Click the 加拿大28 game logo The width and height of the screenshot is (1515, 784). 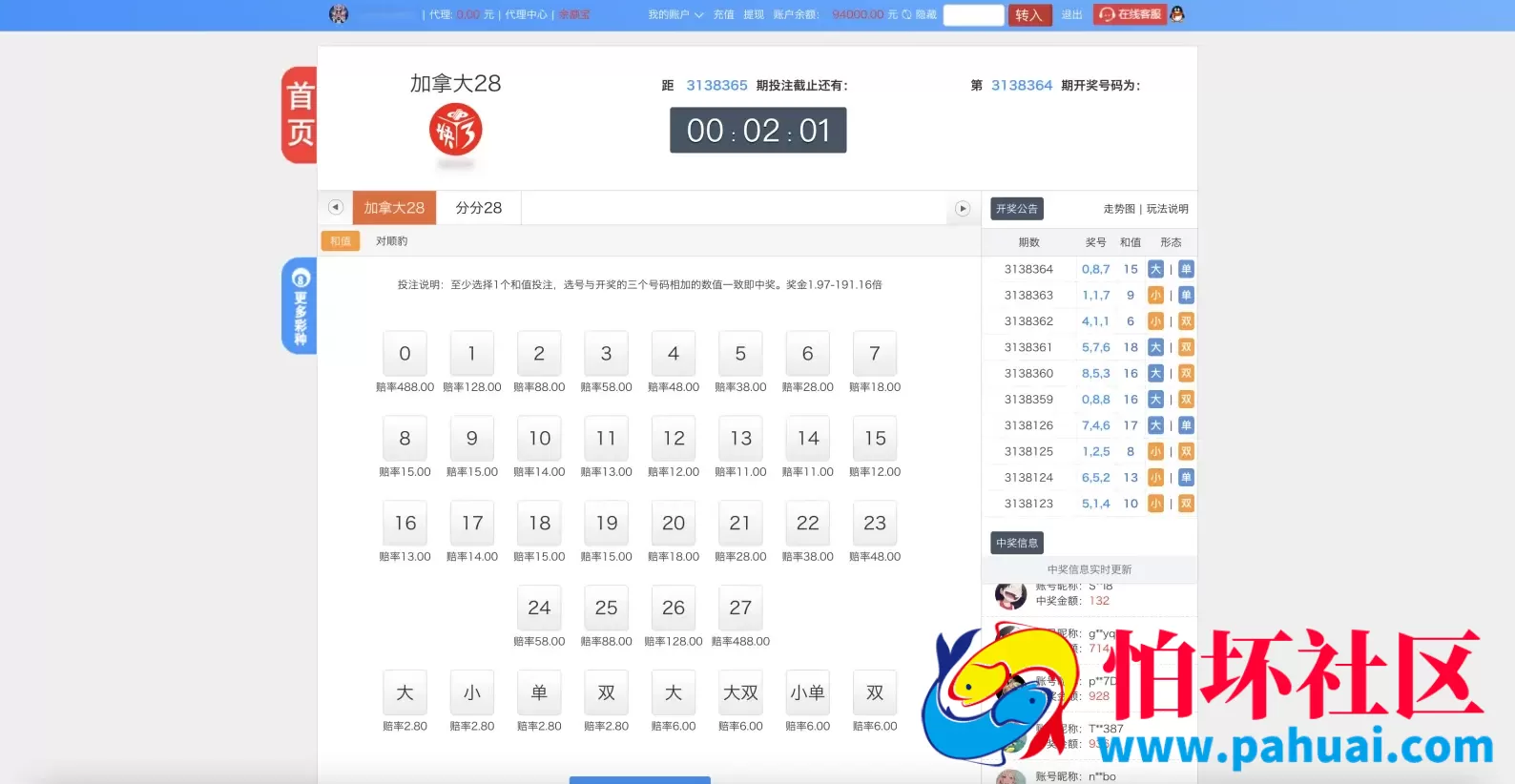[x=455, y=131]
